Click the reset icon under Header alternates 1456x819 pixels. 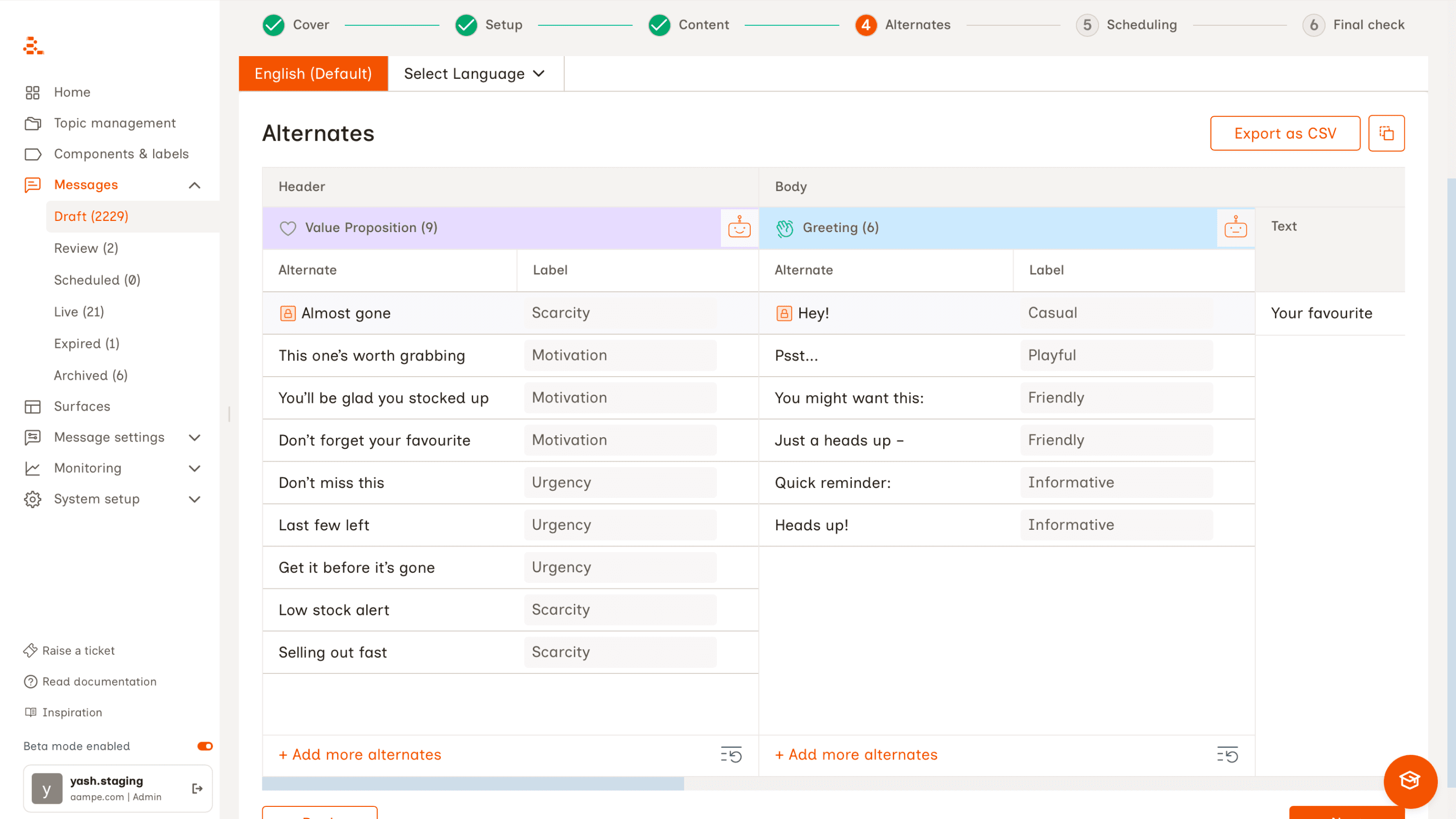(731, 754)
